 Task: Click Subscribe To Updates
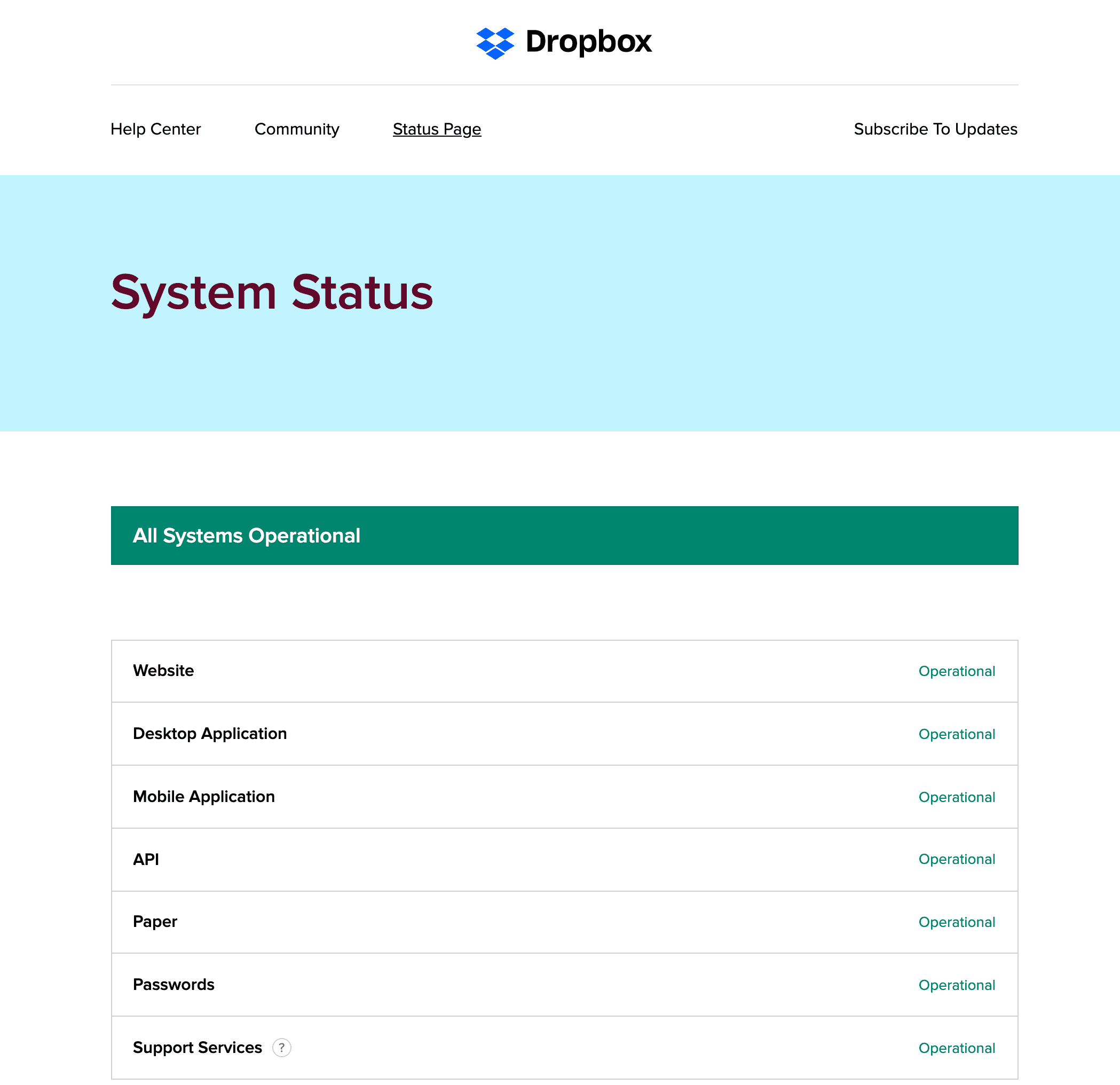[x=935, y=129]
